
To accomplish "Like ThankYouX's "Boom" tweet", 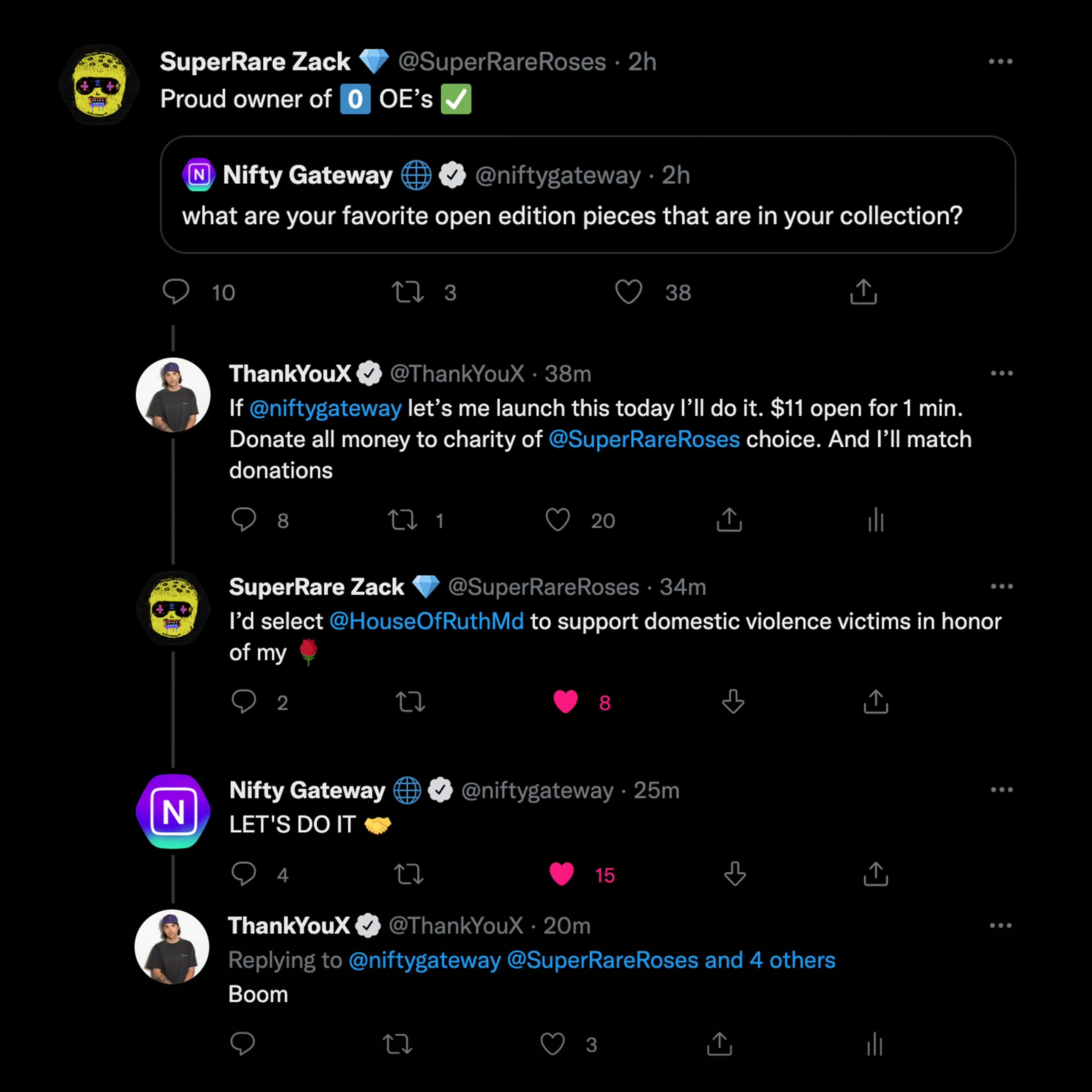I will pyautogui.click(x=552, y=1044).
